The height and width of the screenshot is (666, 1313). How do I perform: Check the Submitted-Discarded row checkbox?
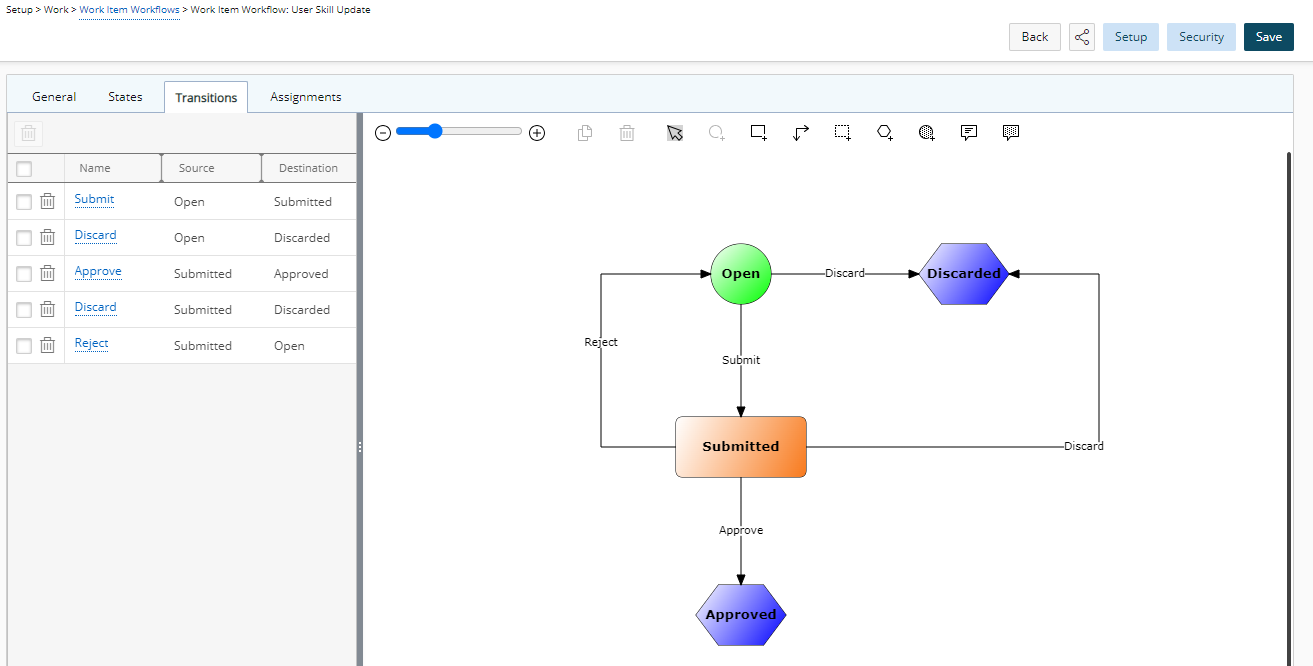tap(24, 310)
